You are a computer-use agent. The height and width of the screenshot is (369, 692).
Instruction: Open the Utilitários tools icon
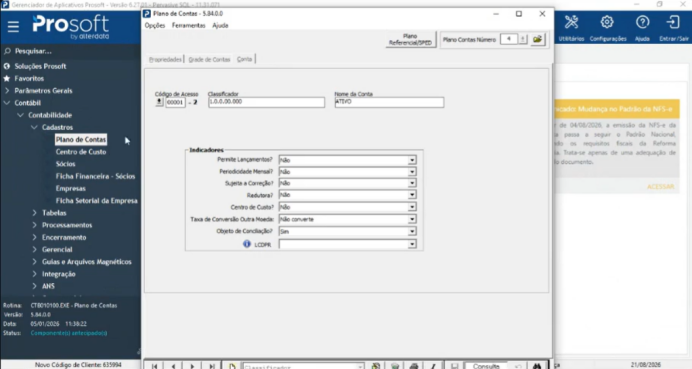coord(571,22)
